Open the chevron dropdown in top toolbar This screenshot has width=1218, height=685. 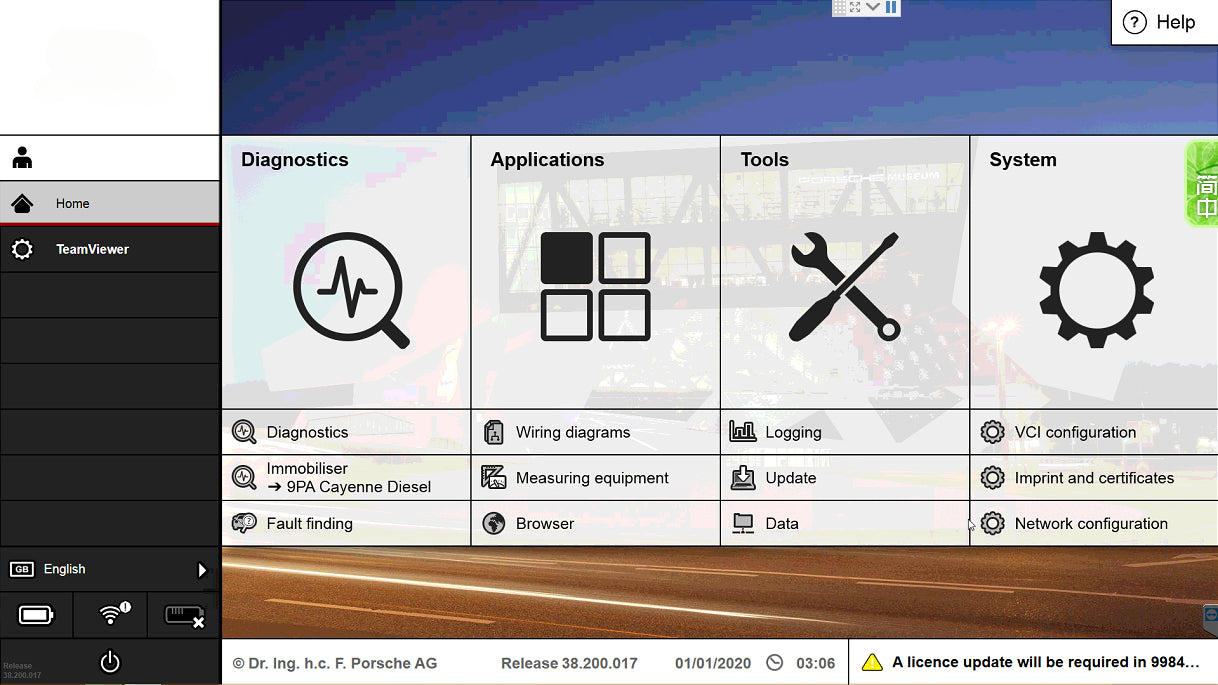point(872,7)
